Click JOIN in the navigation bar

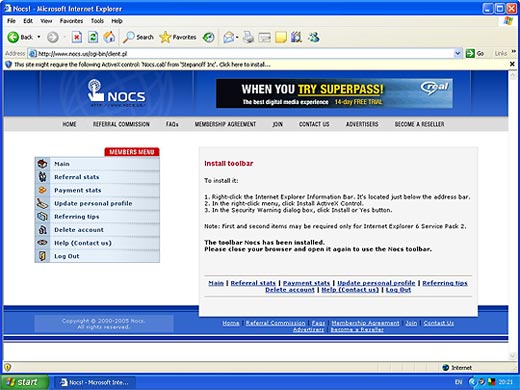(x=277, y=124)
